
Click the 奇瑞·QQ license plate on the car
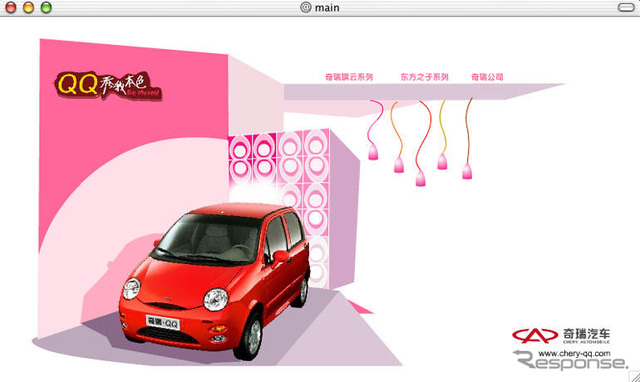[x=163, y=322]
